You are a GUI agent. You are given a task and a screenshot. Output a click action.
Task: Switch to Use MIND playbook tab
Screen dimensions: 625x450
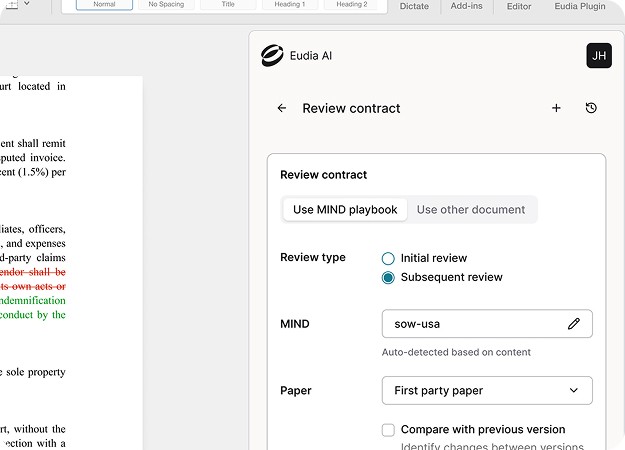[x=345, y=210]
